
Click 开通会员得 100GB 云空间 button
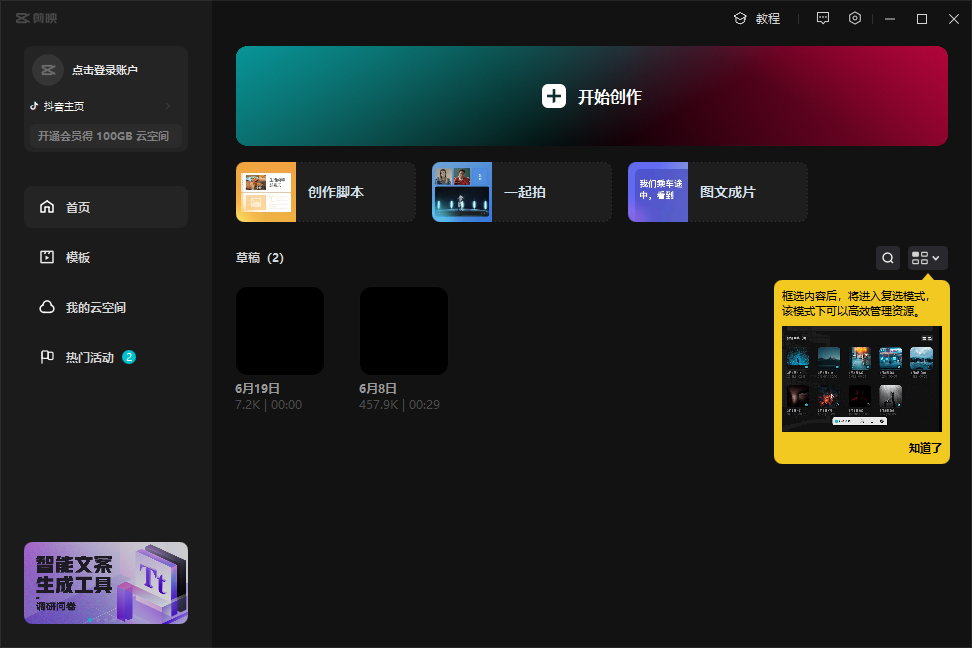pyautogui.click(x=104, y=136)
